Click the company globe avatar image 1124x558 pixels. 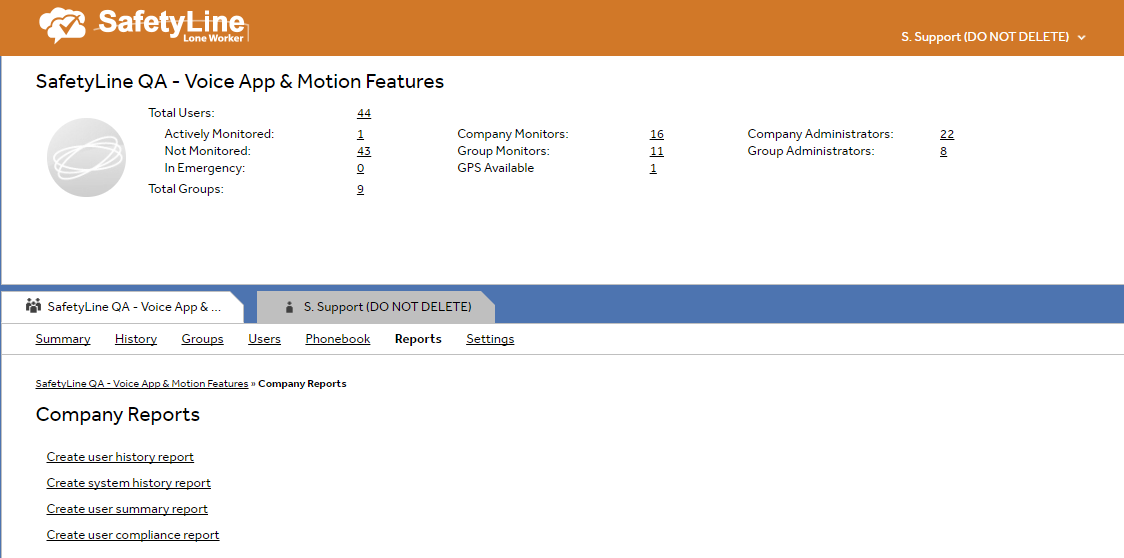pos(86,157)
